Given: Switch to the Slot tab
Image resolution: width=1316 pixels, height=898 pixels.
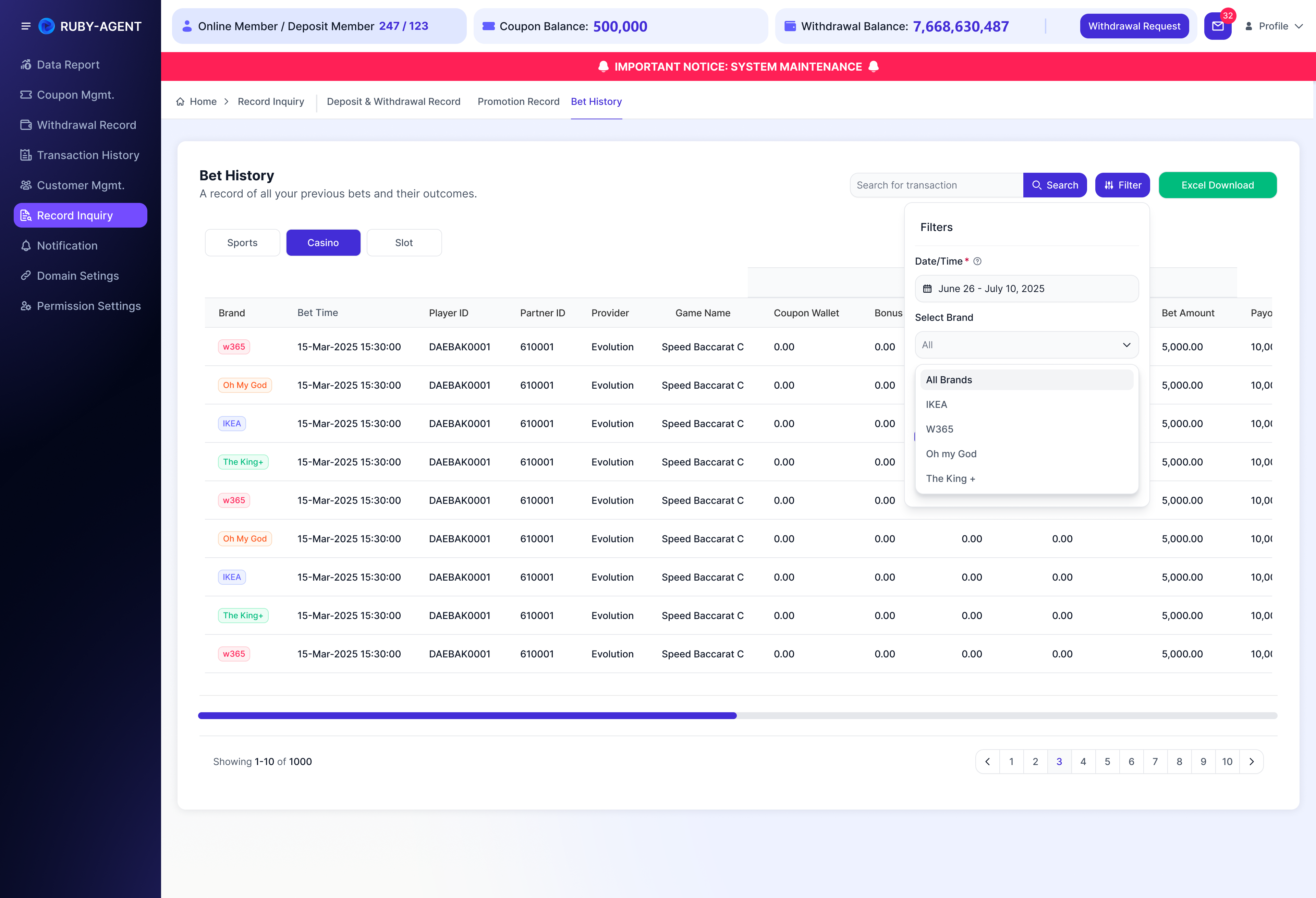Looking at the screenshot, I should coord(404,242).
